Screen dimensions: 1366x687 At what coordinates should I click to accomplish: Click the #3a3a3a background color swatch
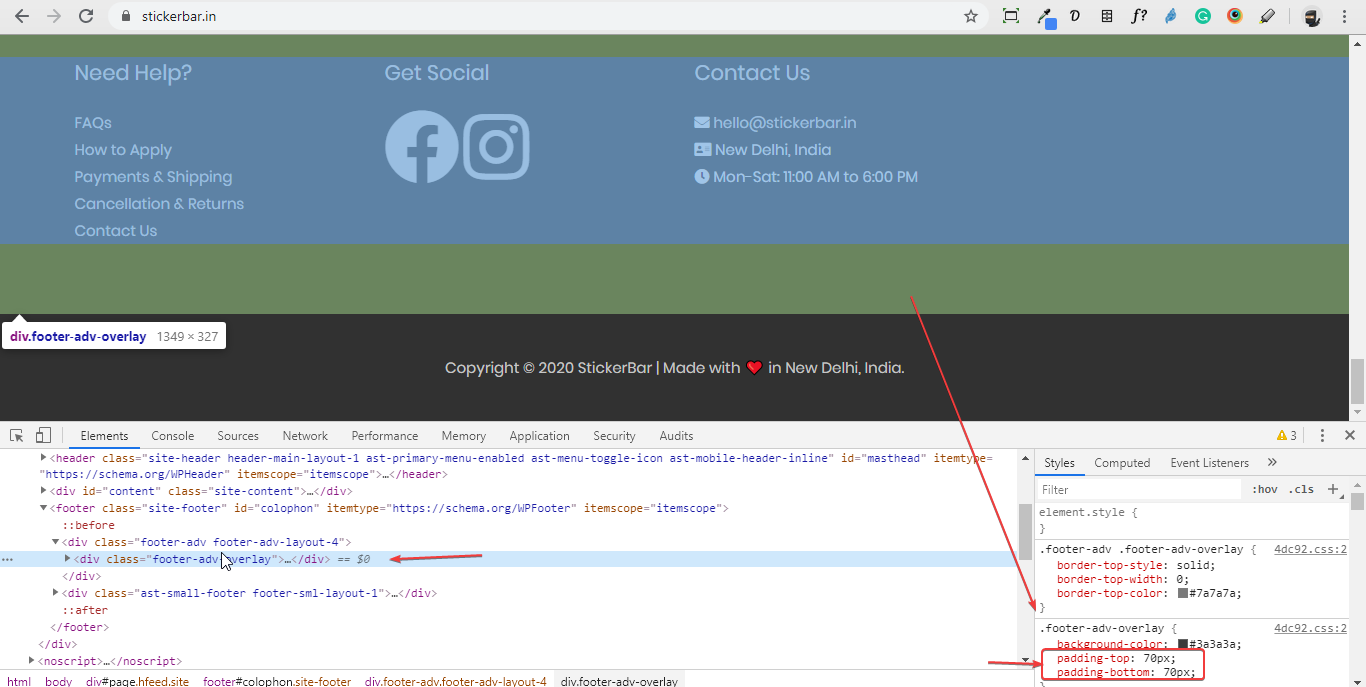click(x=1183, y=644)
